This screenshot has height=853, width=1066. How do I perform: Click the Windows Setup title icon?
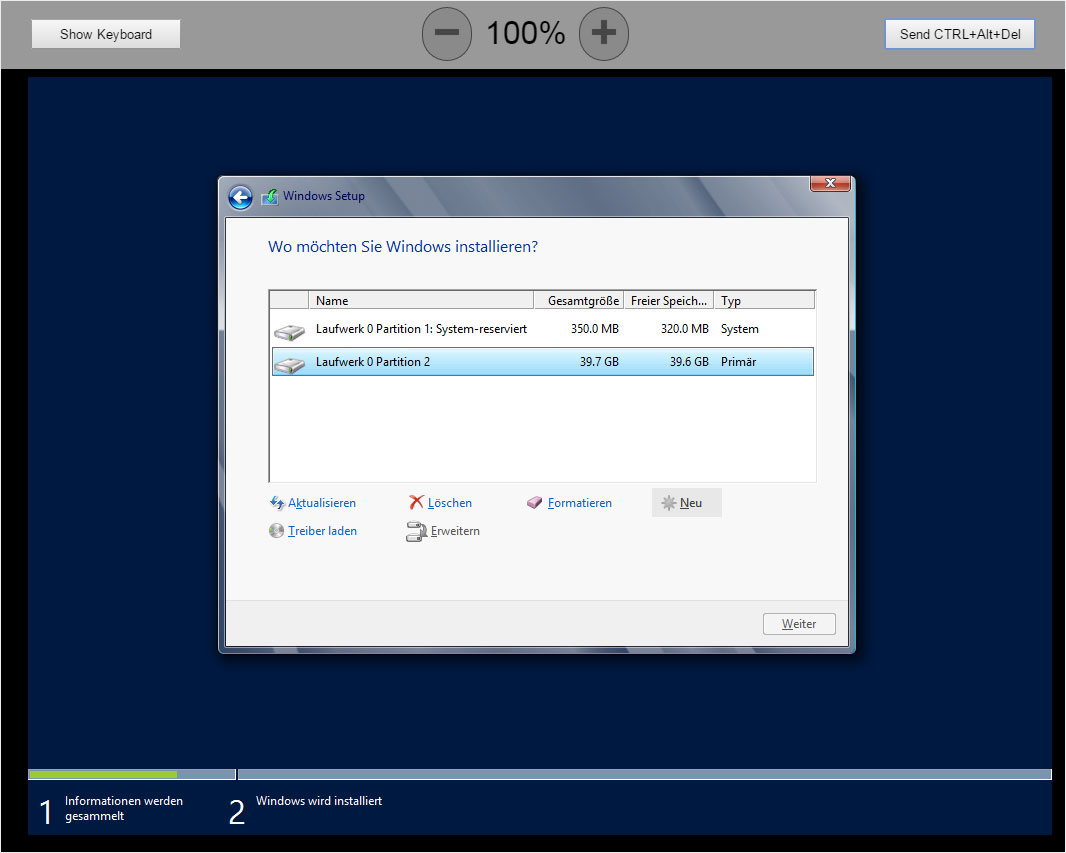[269, 196]
